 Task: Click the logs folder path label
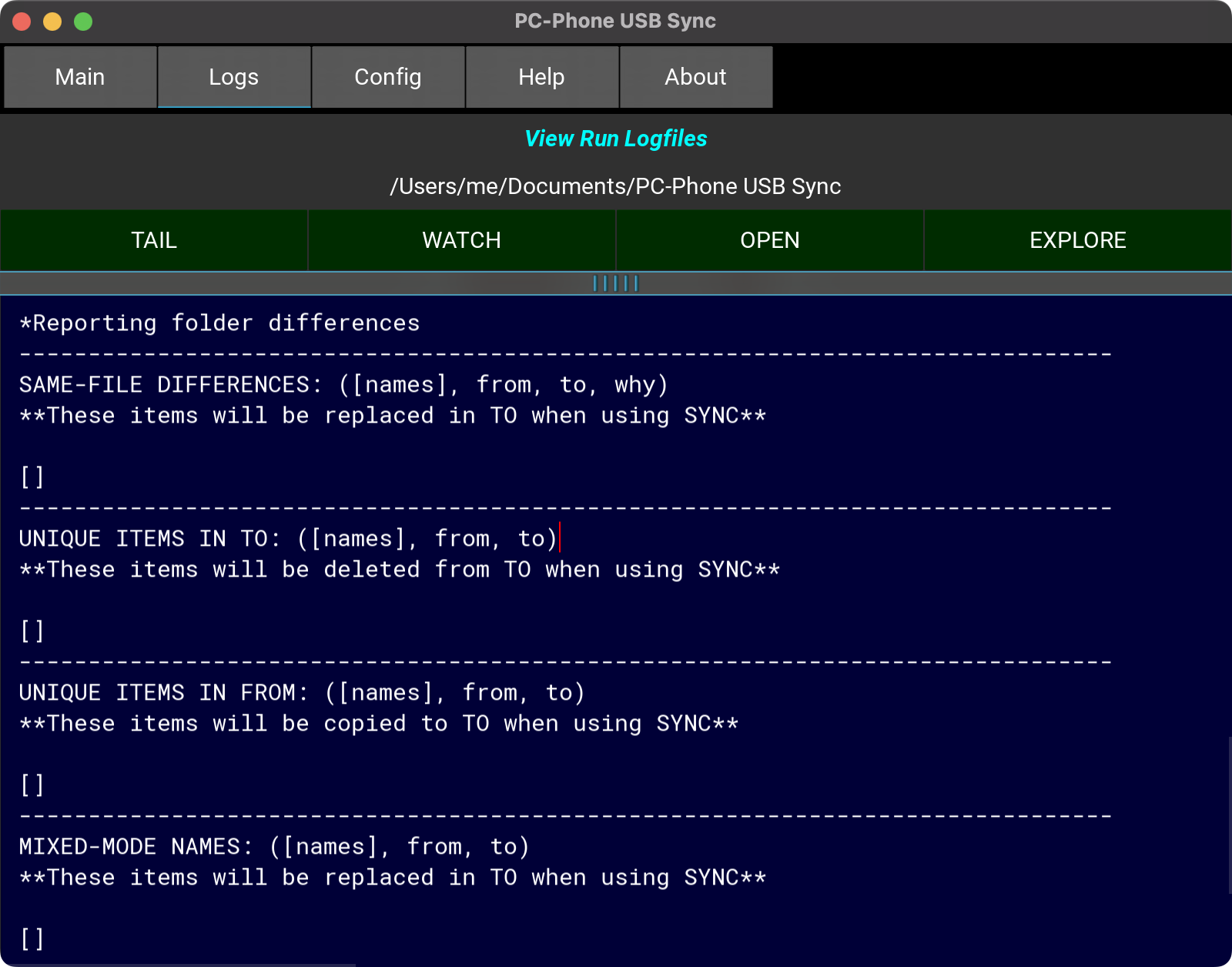(616, 186)
